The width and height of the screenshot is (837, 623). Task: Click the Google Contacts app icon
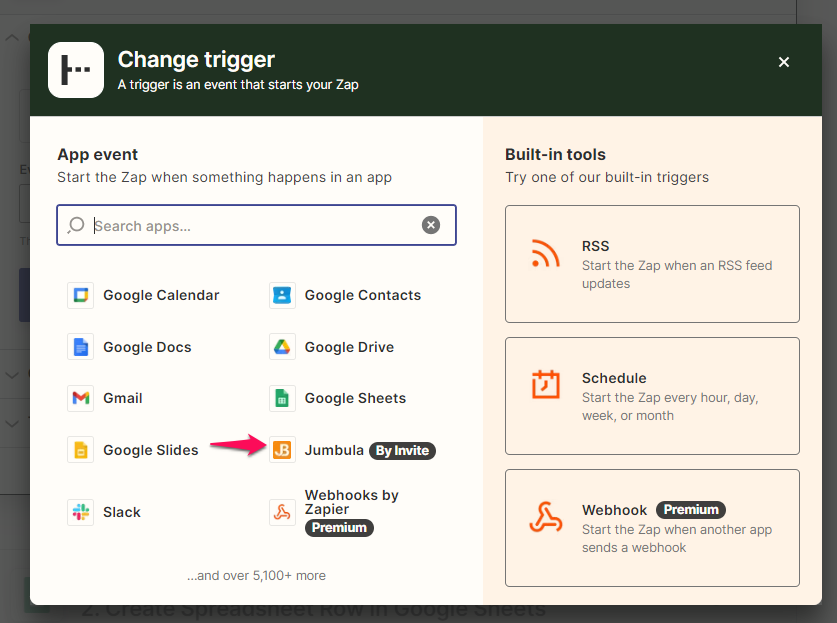[x=282, y=295]
